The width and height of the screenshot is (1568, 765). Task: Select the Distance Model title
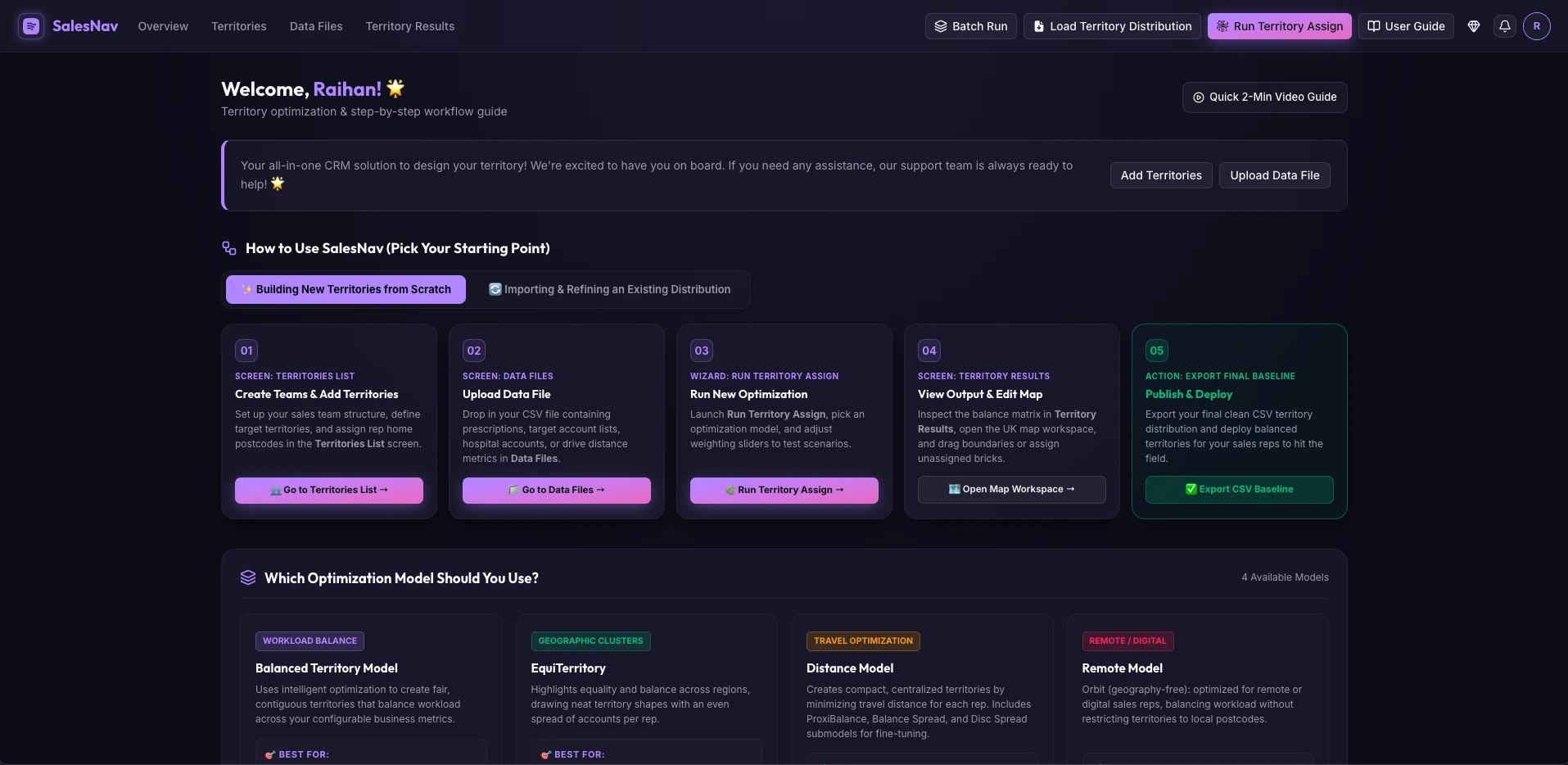pos(850,668)
